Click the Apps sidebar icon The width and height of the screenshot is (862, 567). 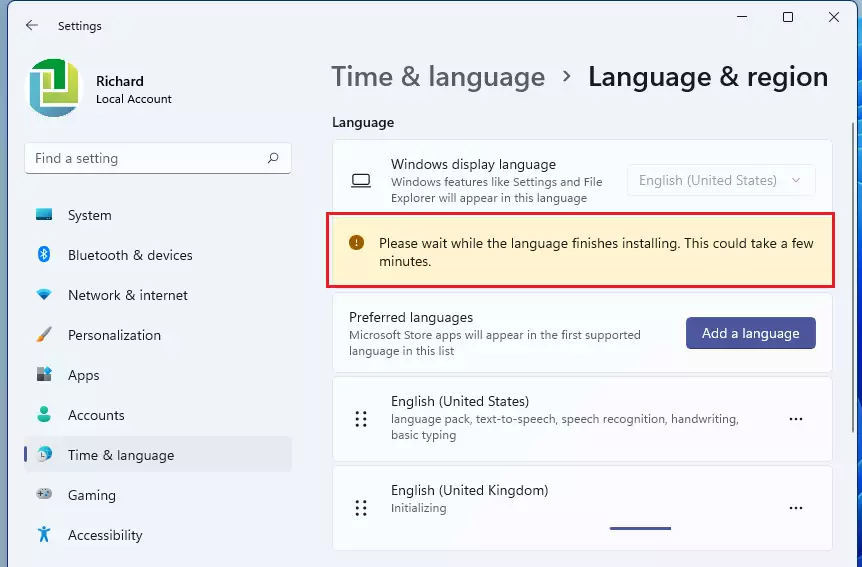(x=44, y=375)
